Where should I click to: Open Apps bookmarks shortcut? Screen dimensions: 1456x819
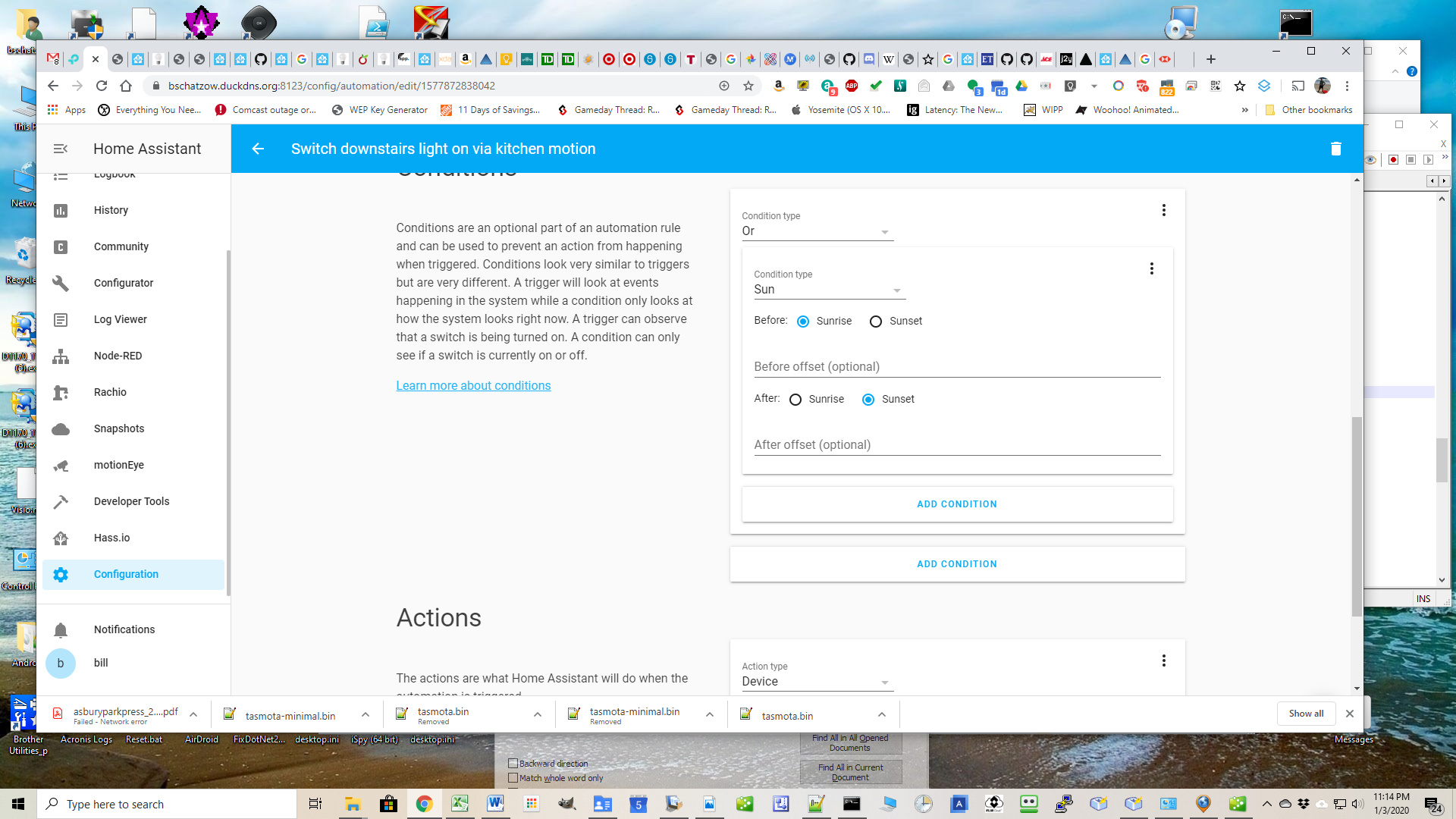click(67, 110)
